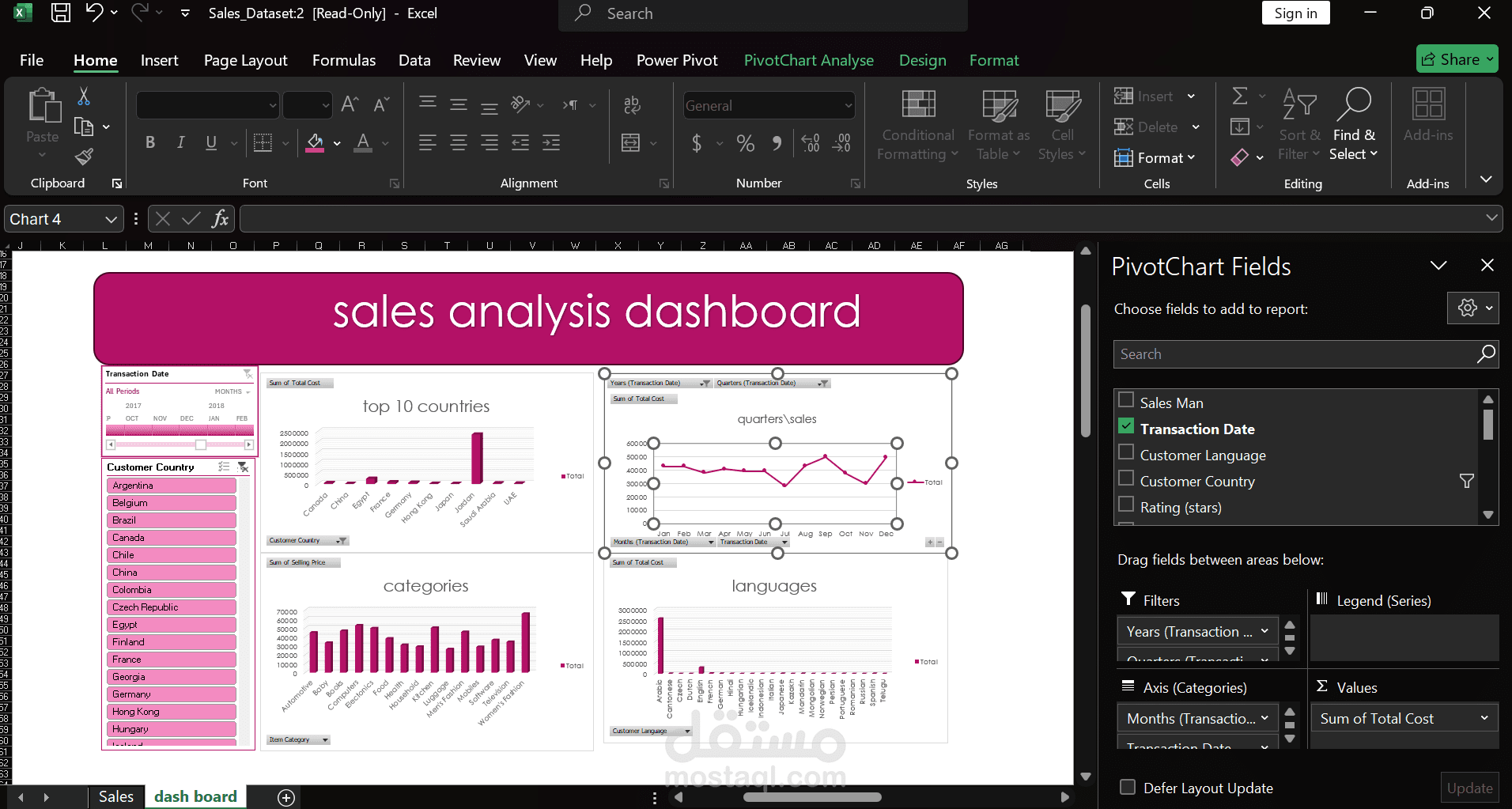Check the Sales Man field checkbox

point(1125,401)
